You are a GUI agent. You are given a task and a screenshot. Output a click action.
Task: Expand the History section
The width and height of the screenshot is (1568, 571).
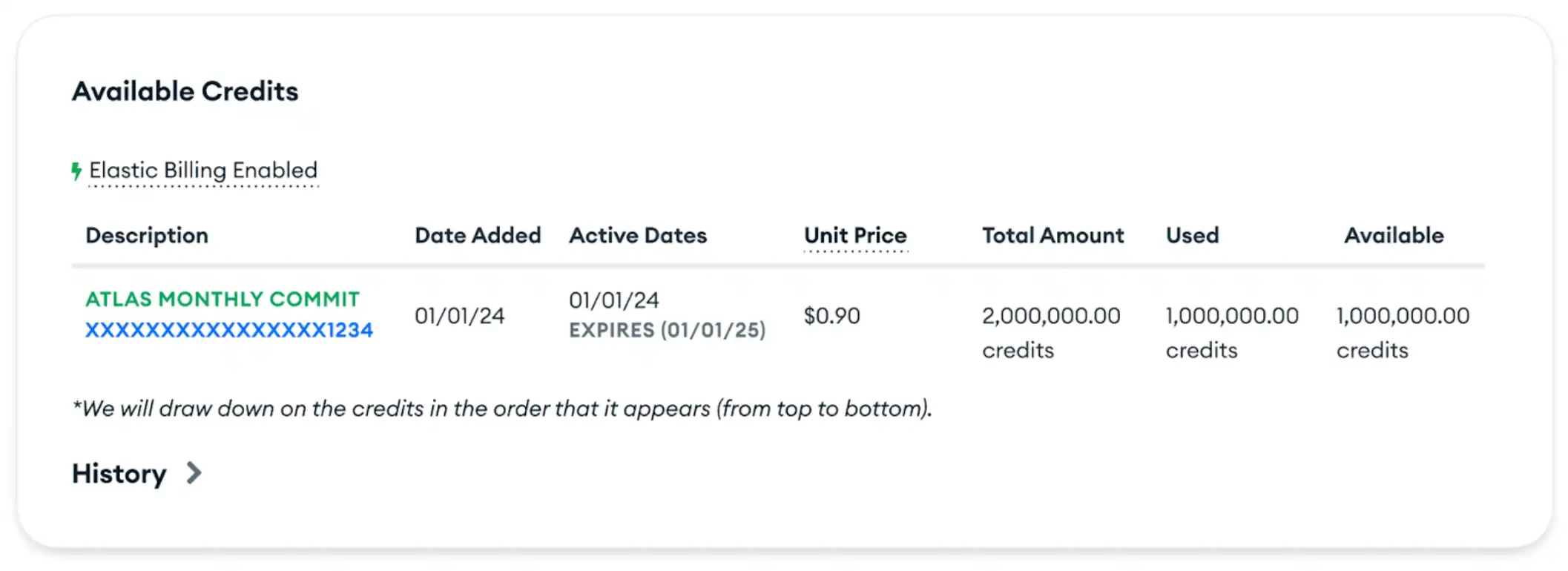pyautogui.click(x=119, y=473)
